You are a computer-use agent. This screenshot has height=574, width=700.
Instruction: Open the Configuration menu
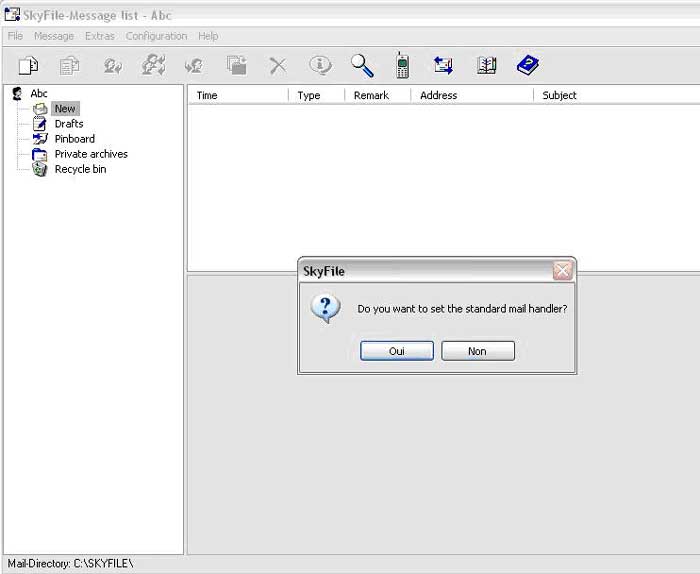tap(156, 36)
